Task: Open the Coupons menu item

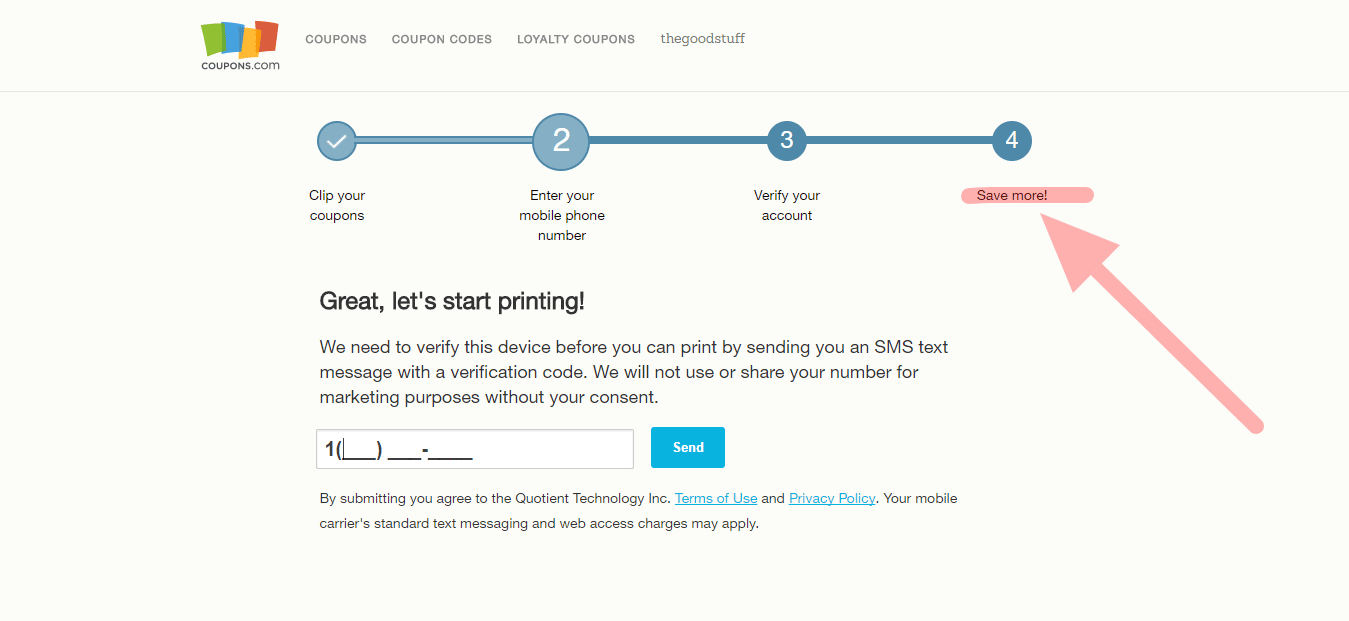Action: tap(336, 39)
